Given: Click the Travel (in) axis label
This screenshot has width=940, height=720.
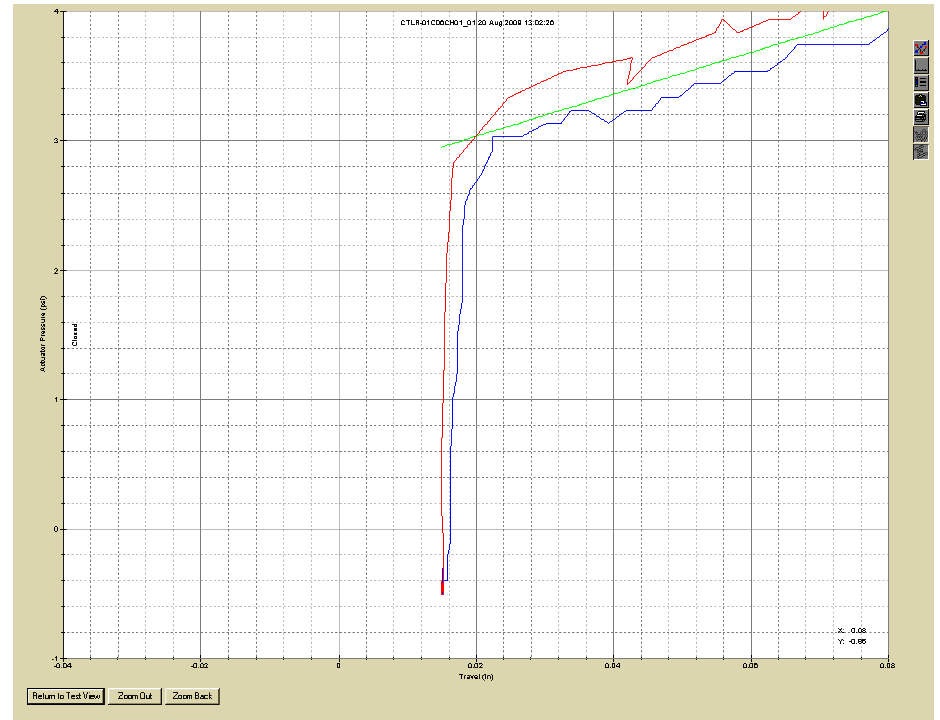Looking at the screenshot, I should 474,675.
